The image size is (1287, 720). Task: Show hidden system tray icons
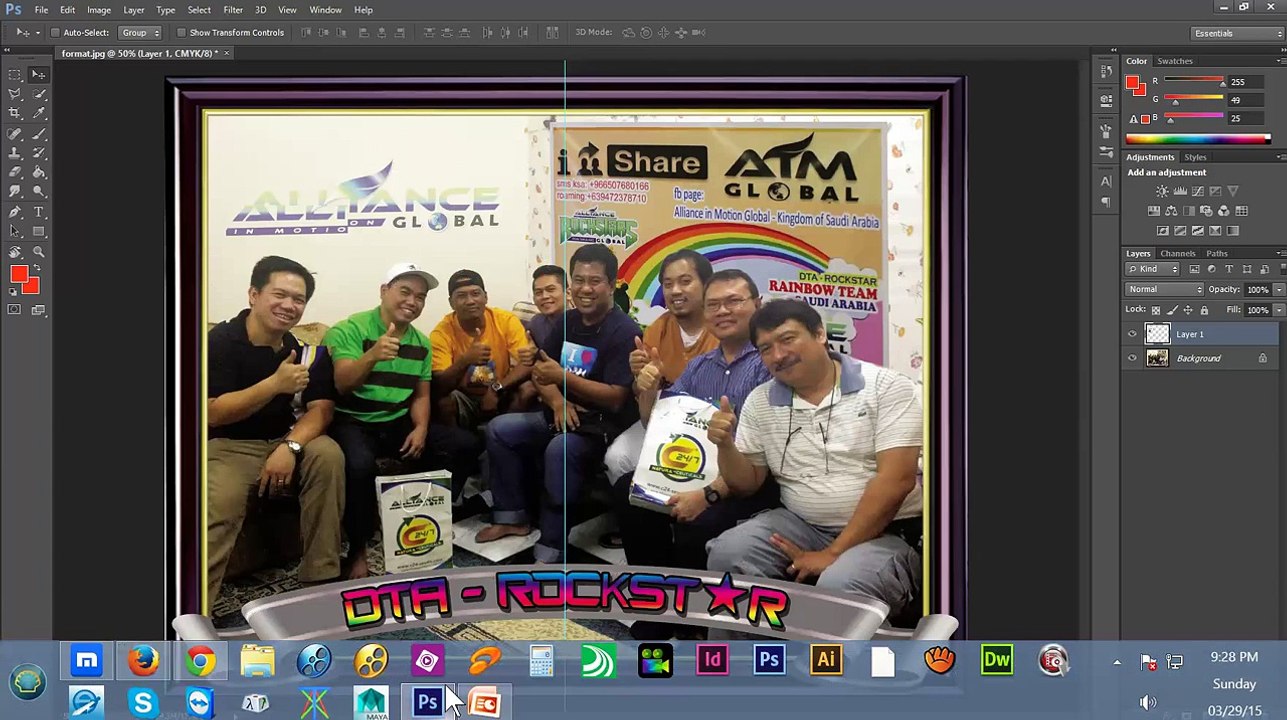point(1117,662)
